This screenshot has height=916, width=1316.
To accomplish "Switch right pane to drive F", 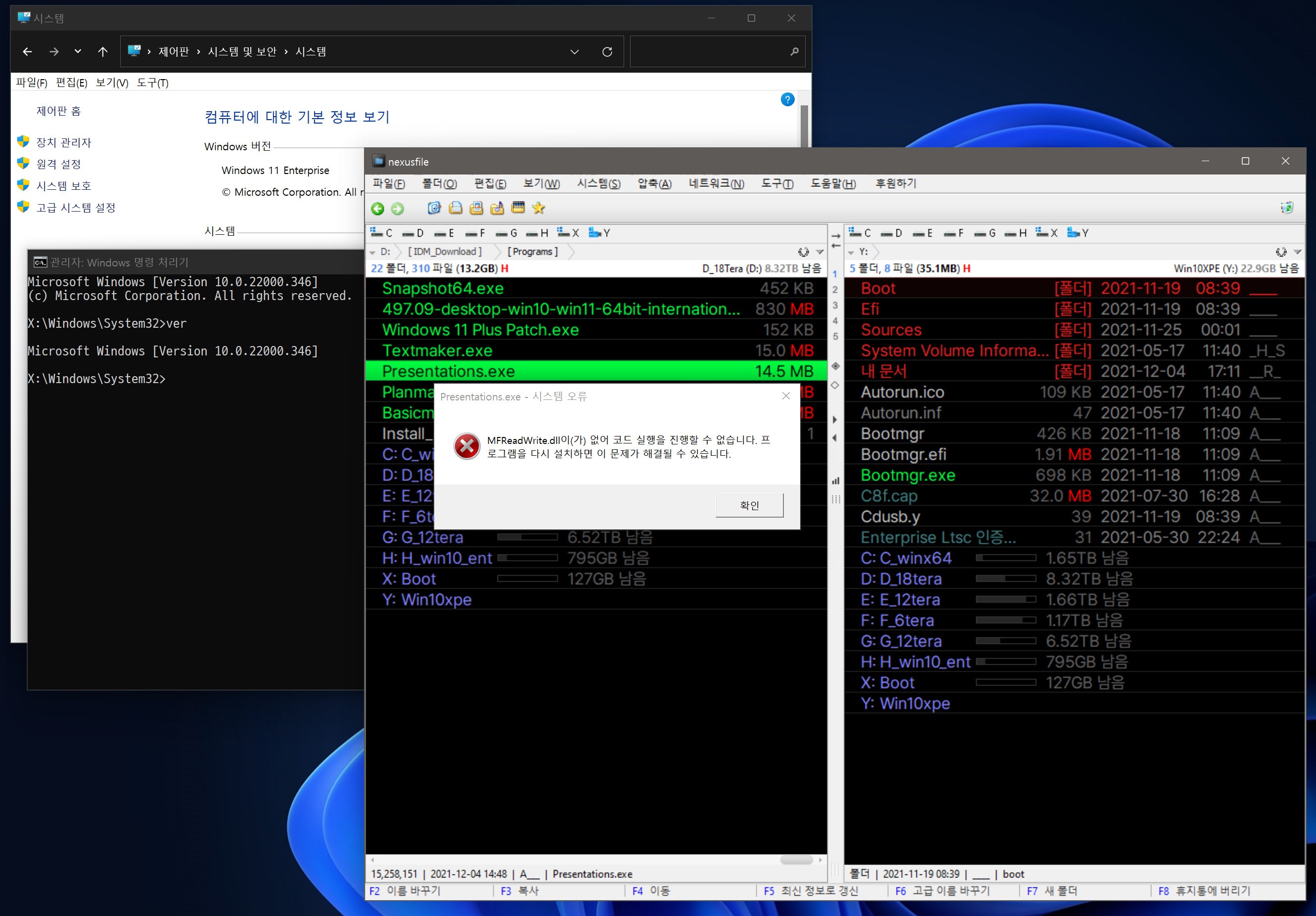I will tap(954, 233).
